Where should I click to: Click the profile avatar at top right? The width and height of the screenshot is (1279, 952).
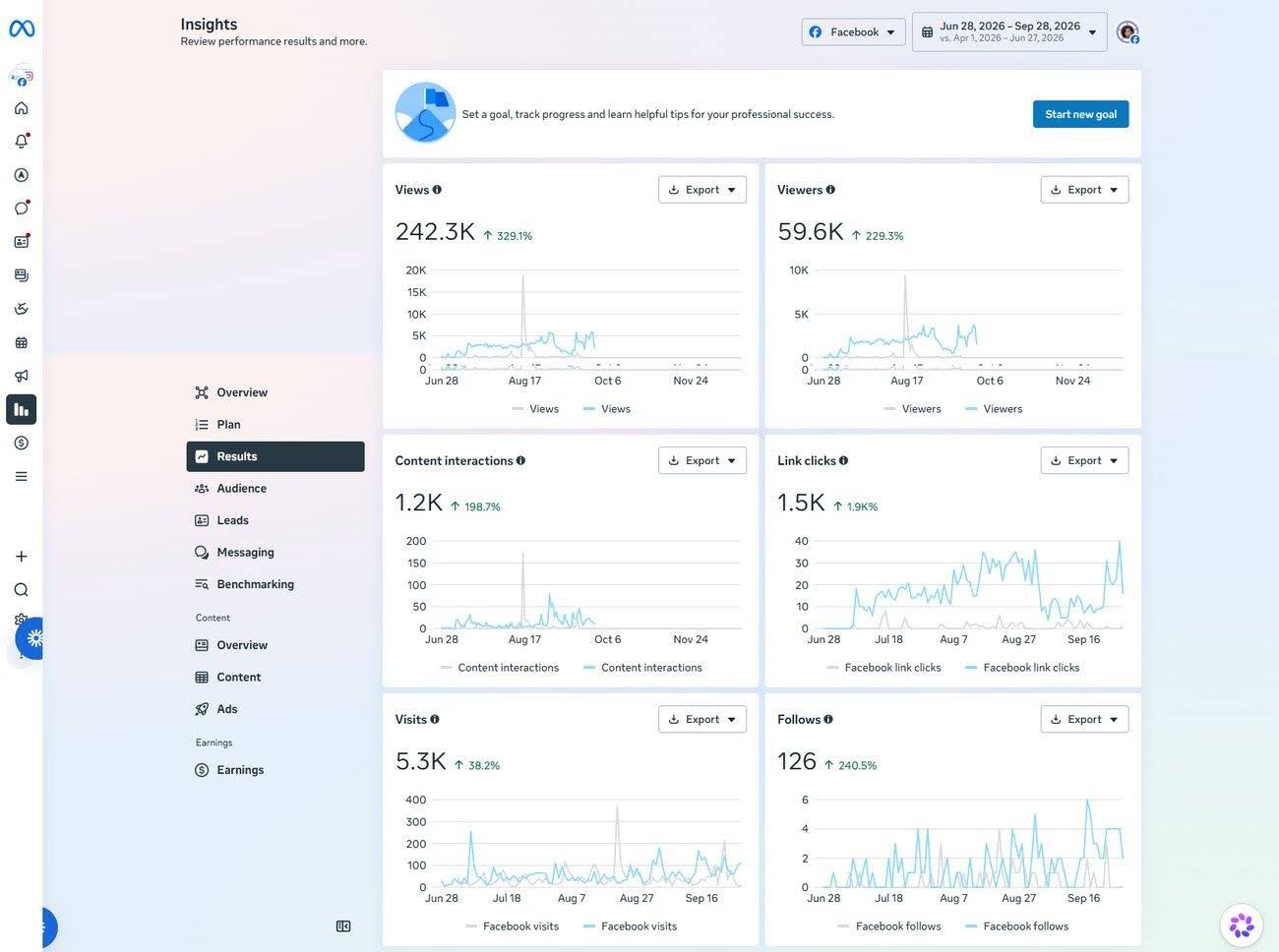pyautogui.click(x=1127, y=32)
